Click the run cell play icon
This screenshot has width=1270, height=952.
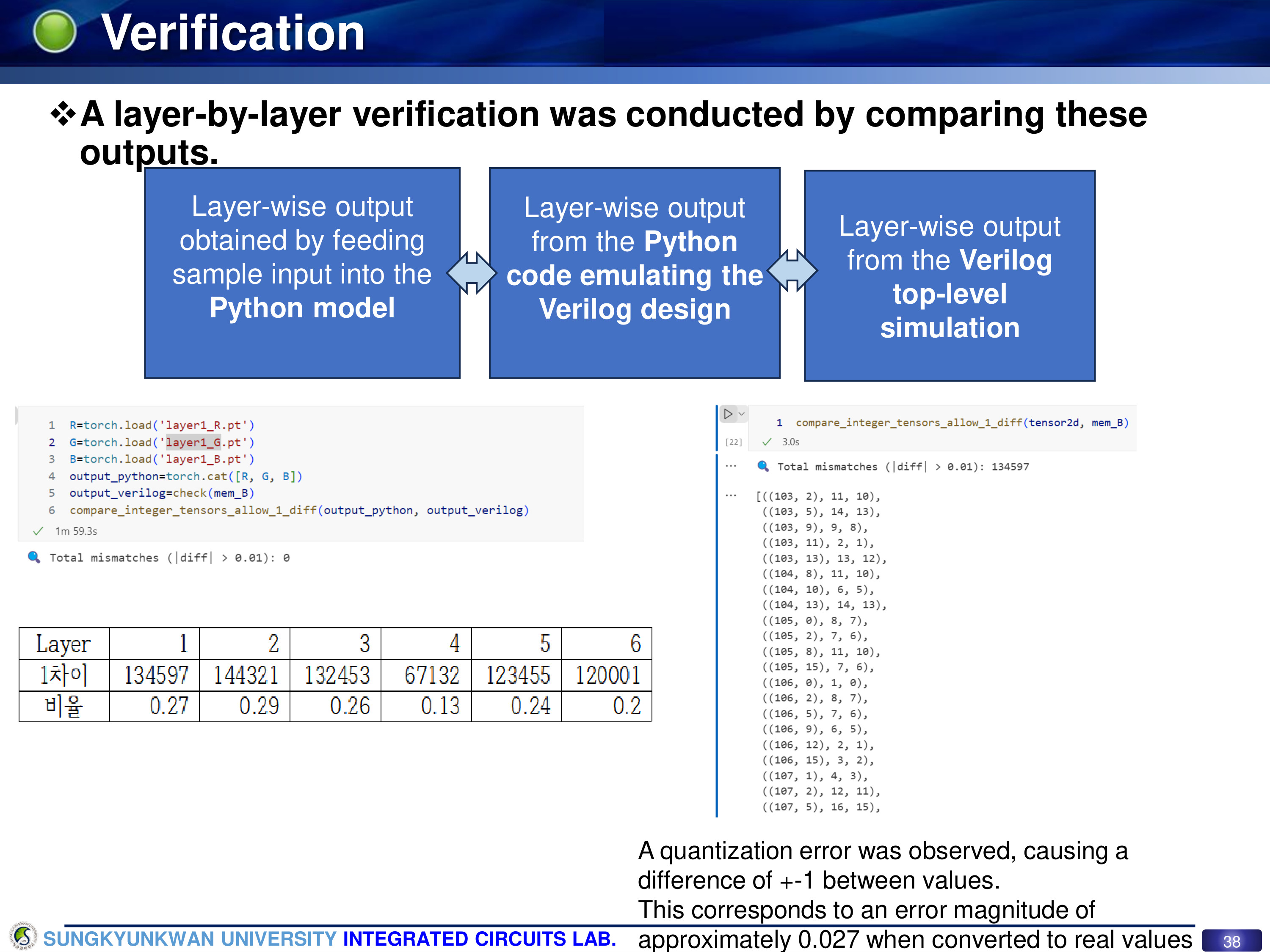point(727,414)
